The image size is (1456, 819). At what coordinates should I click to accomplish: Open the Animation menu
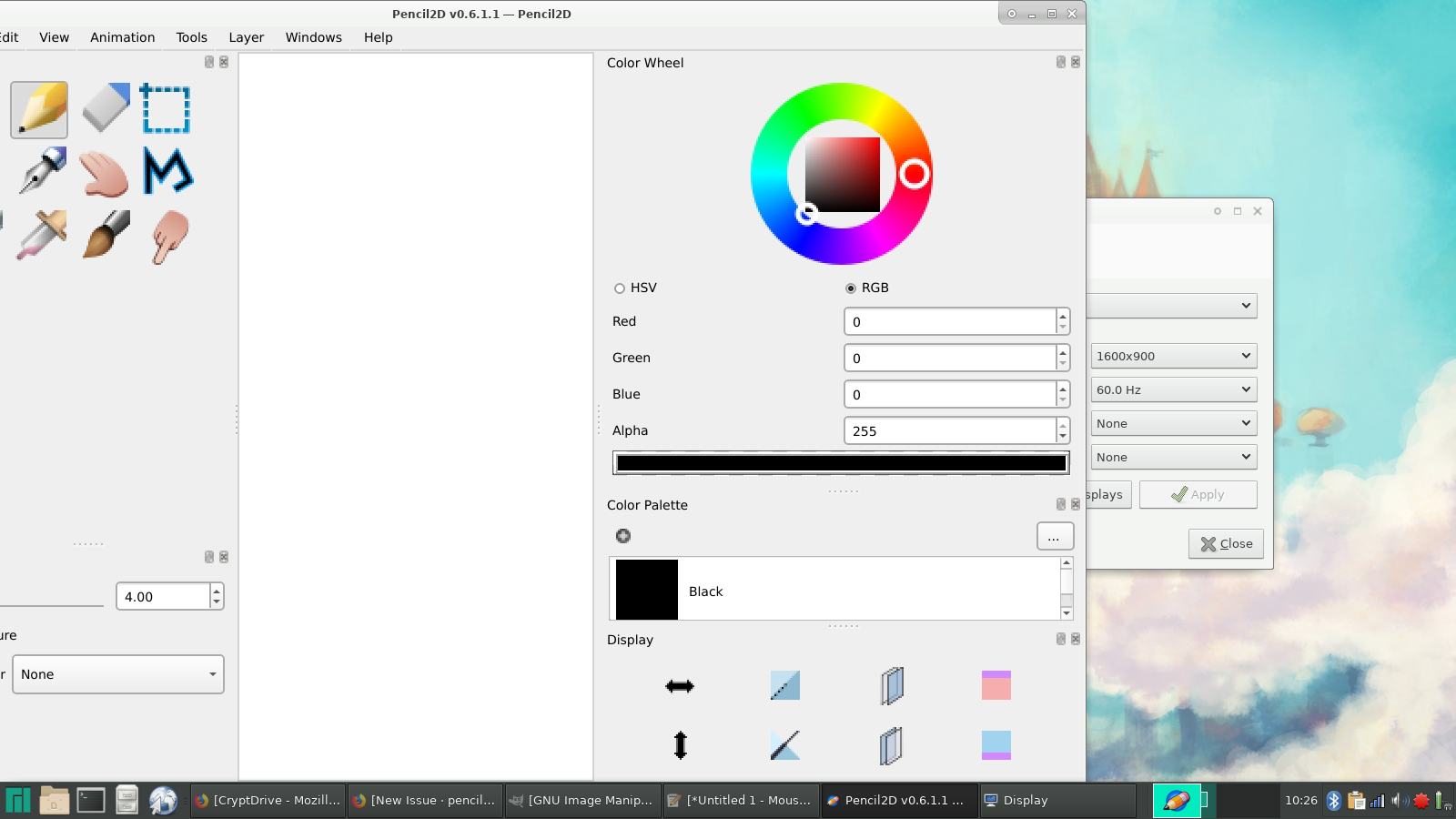click(x=122, y=37)
